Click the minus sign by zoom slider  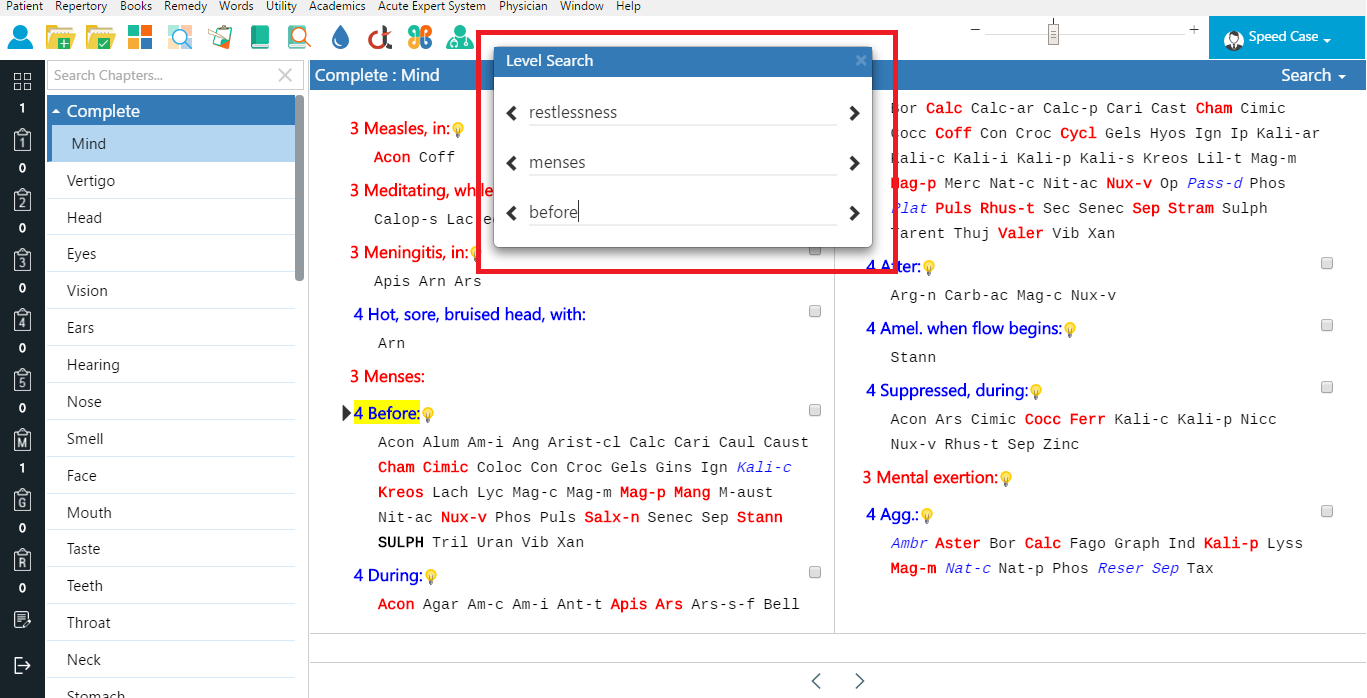coord(975,31)
